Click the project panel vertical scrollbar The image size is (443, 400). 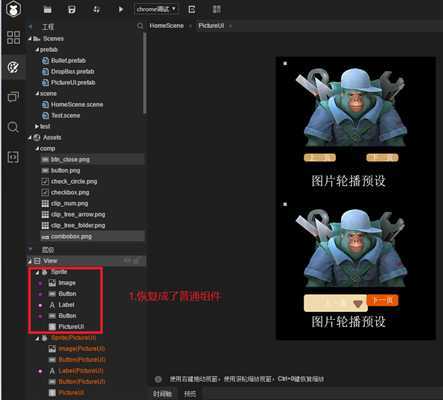[x=145, y=73]
